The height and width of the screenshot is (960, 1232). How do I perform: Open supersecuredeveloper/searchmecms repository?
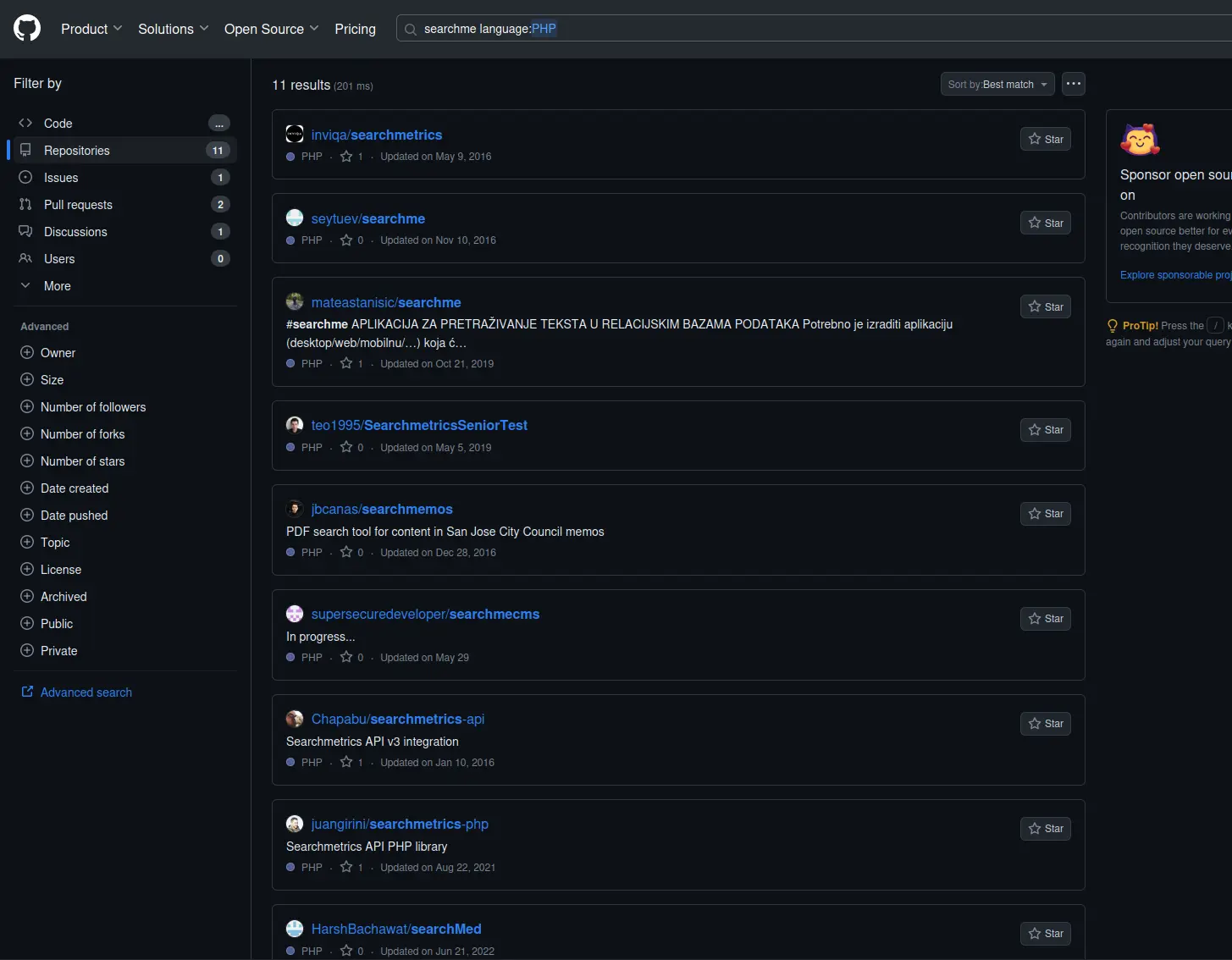[x=425, y=614]
